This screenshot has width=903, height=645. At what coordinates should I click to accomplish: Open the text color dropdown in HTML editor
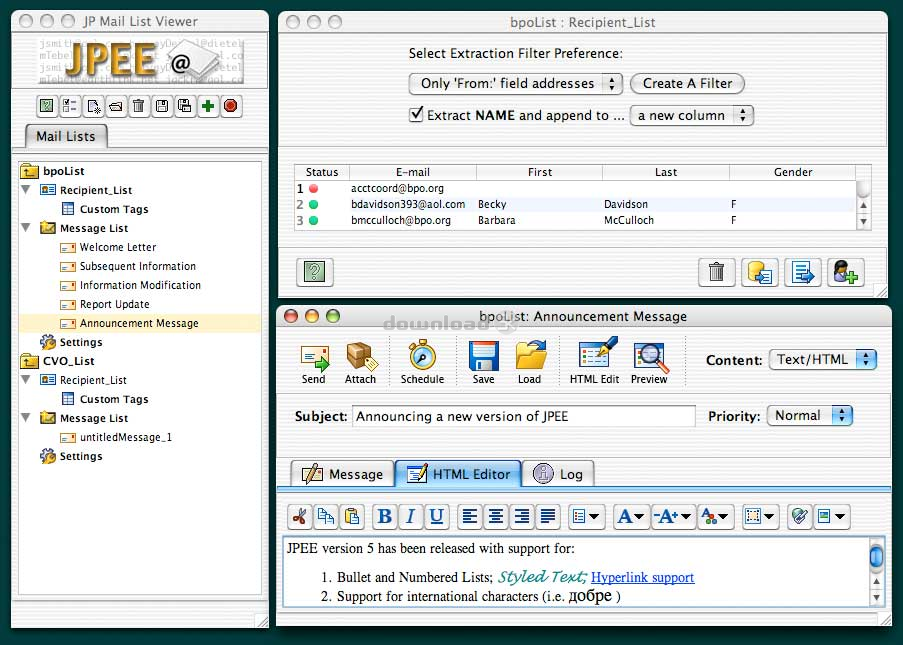pos(716,517)
